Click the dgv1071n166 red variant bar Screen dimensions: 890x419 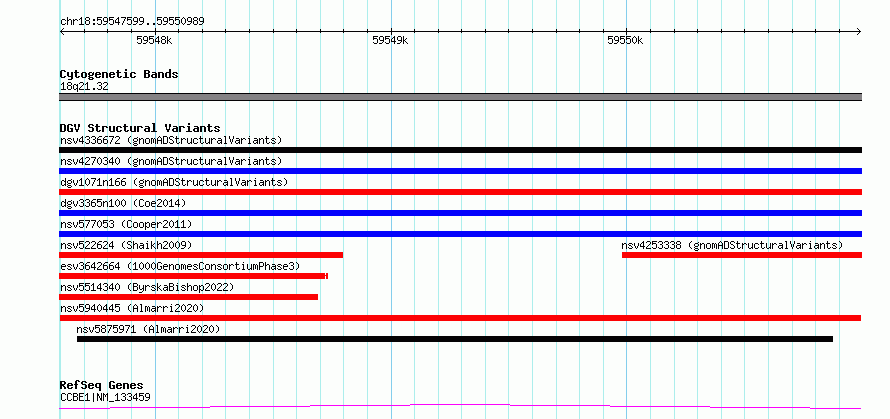(460, 192)
